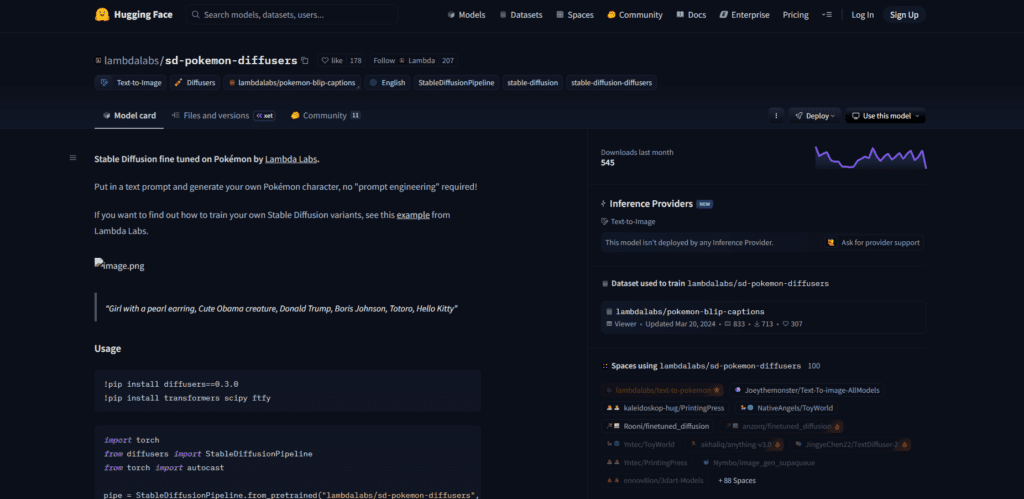
Task: Click the stable-diffusion-diffusers tag
Action: [x=611, y=82]
